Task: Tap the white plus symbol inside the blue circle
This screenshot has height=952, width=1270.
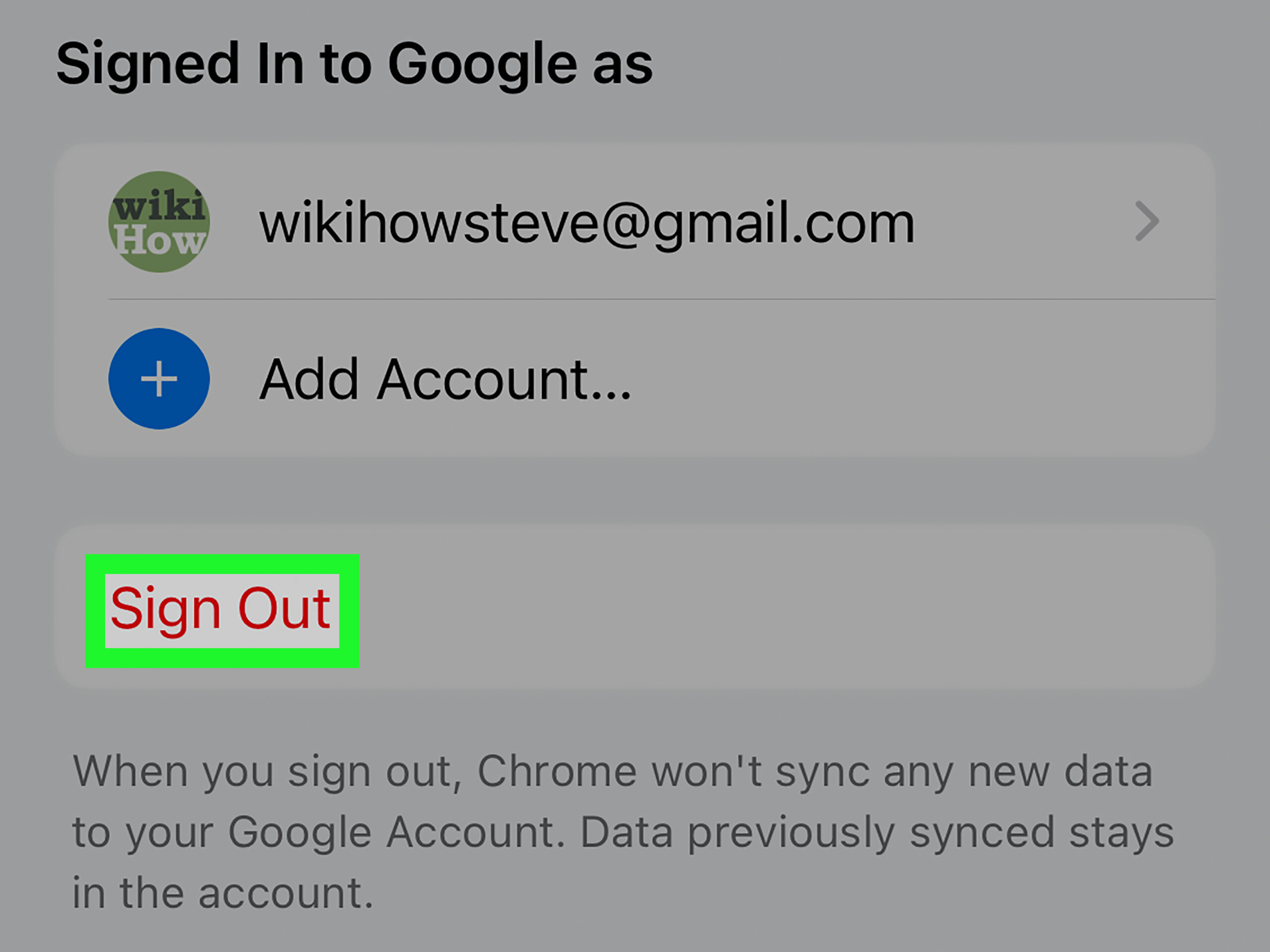Action: [x=159, y=379]
